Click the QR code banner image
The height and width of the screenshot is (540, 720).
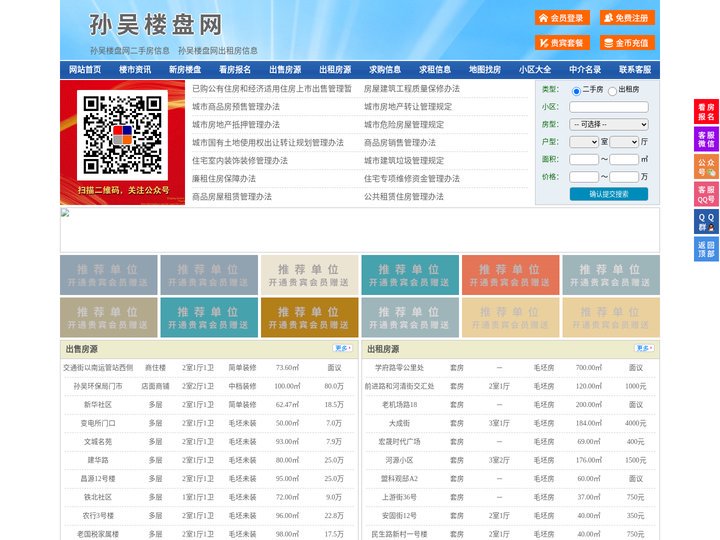pyautogui.click(x=123, y=142)
